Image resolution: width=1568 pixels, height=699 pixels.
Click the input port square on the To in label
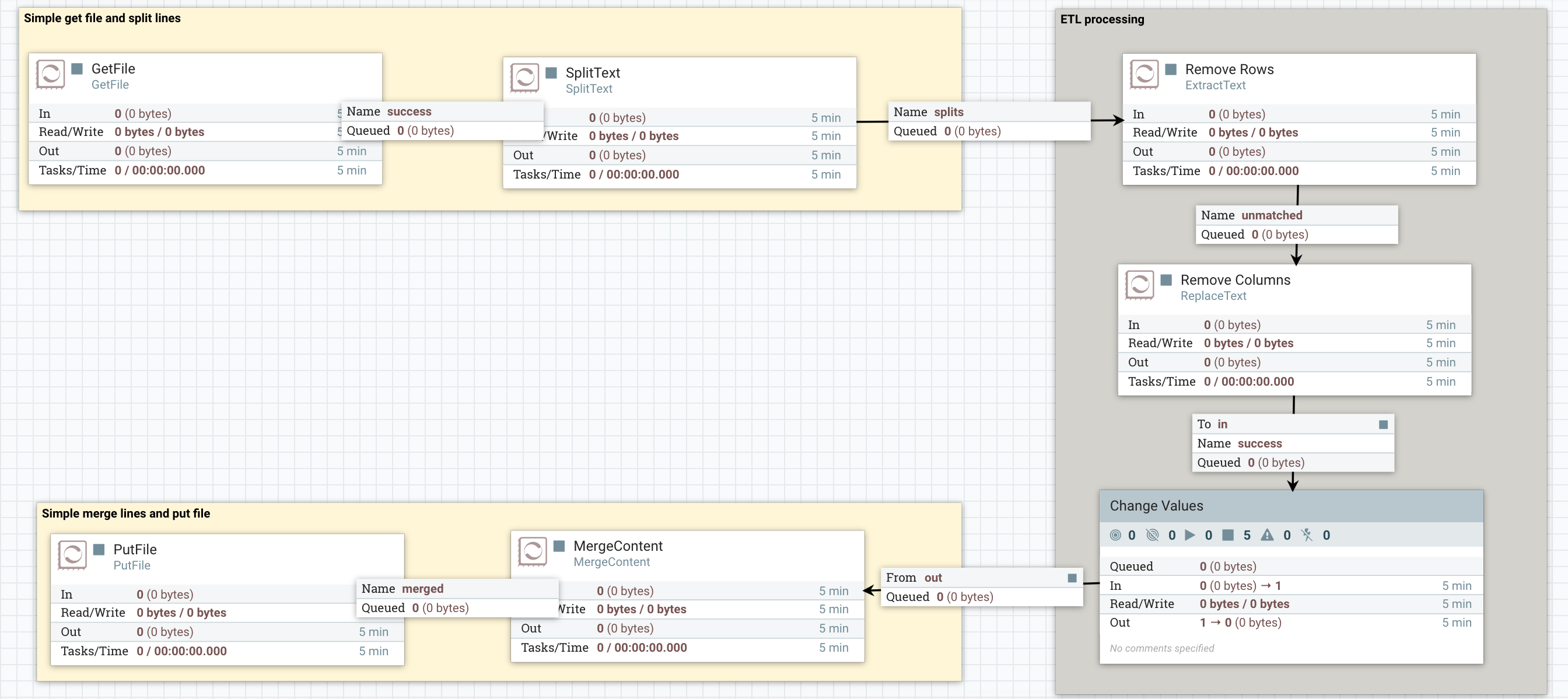point(1383,424)
